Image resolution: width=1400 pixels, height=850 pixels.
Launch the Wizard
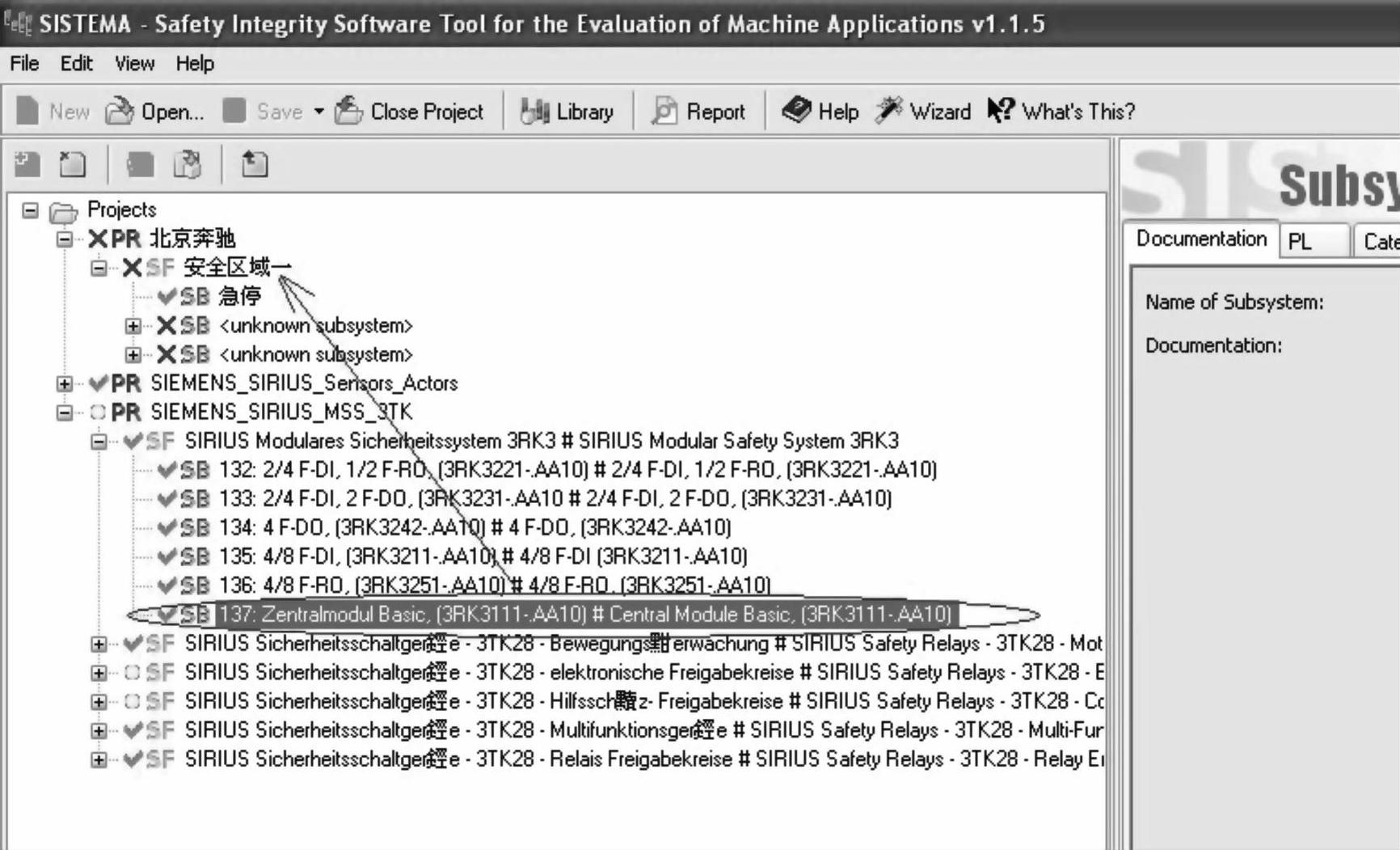(x=923, y=112)
